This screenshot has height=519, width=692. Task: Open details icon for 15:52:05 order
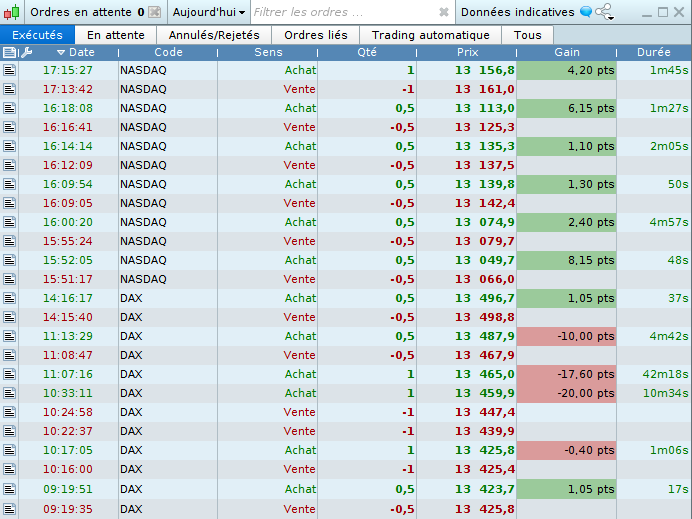pyautogui.click(x=10, y=260)
